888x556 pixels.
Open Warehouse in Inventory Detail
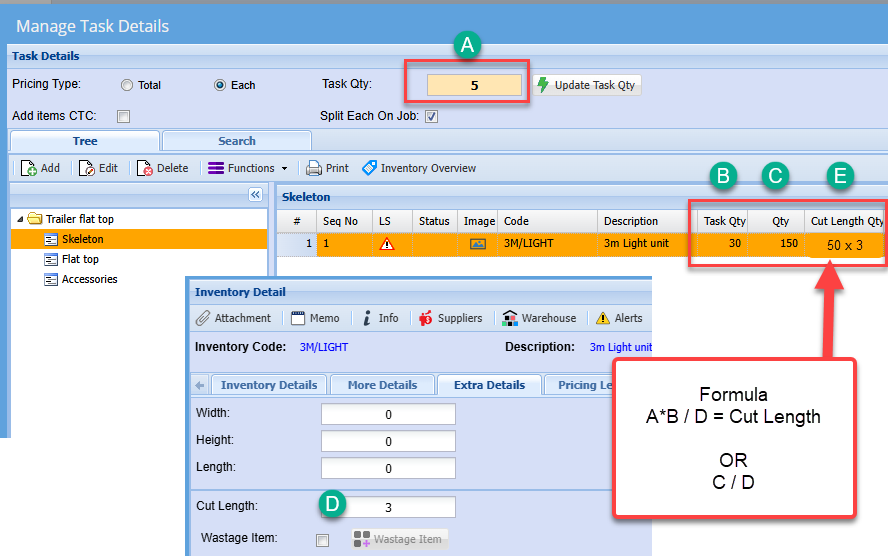pos(539,318)
